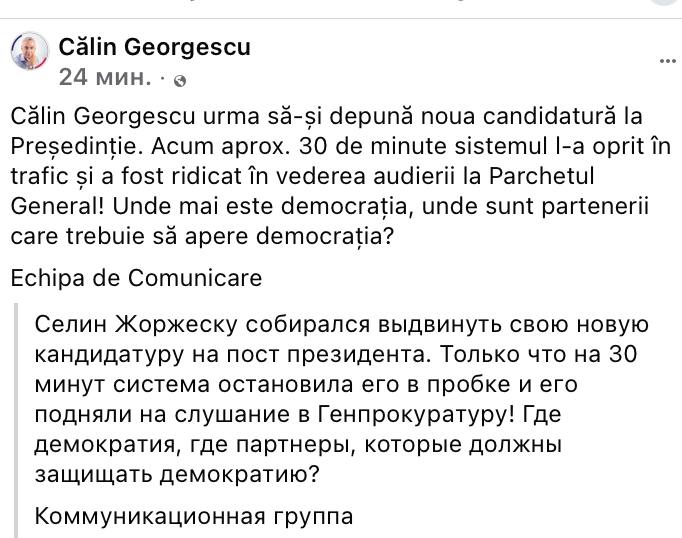Click the '24 мин.' post timestamp
The width and height of the screenshot is (682, 538).
[x=105, y=77]
